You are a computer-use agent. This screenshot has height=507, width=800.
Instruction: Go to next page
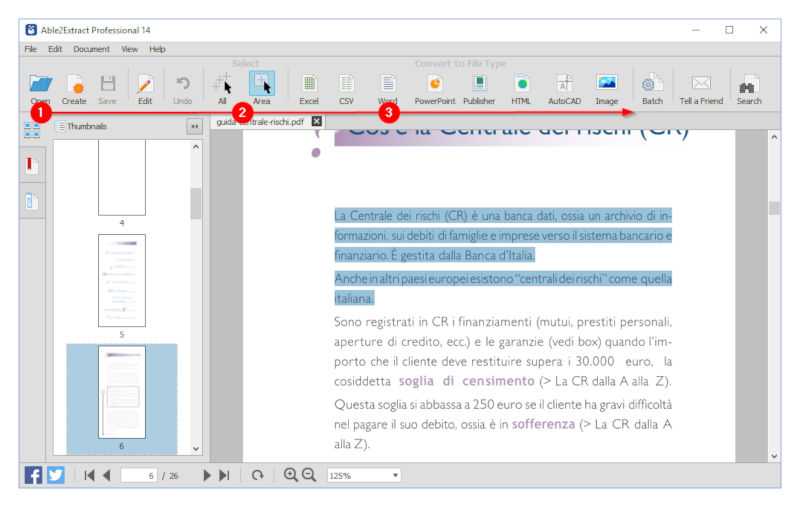coord(207,475)
